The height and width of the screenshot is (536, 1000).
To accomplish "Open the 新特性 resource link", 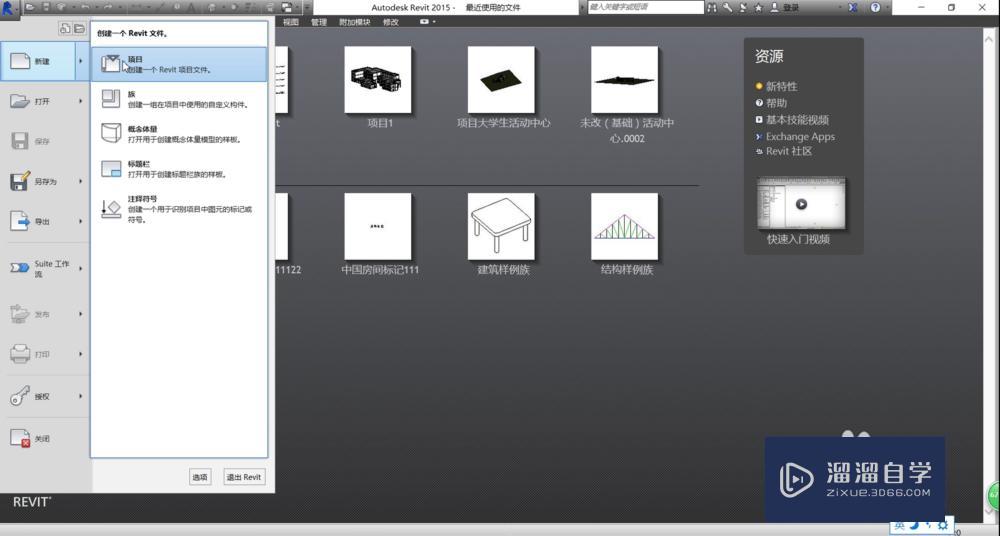I will pyautogui.click(x=781, y=86).
